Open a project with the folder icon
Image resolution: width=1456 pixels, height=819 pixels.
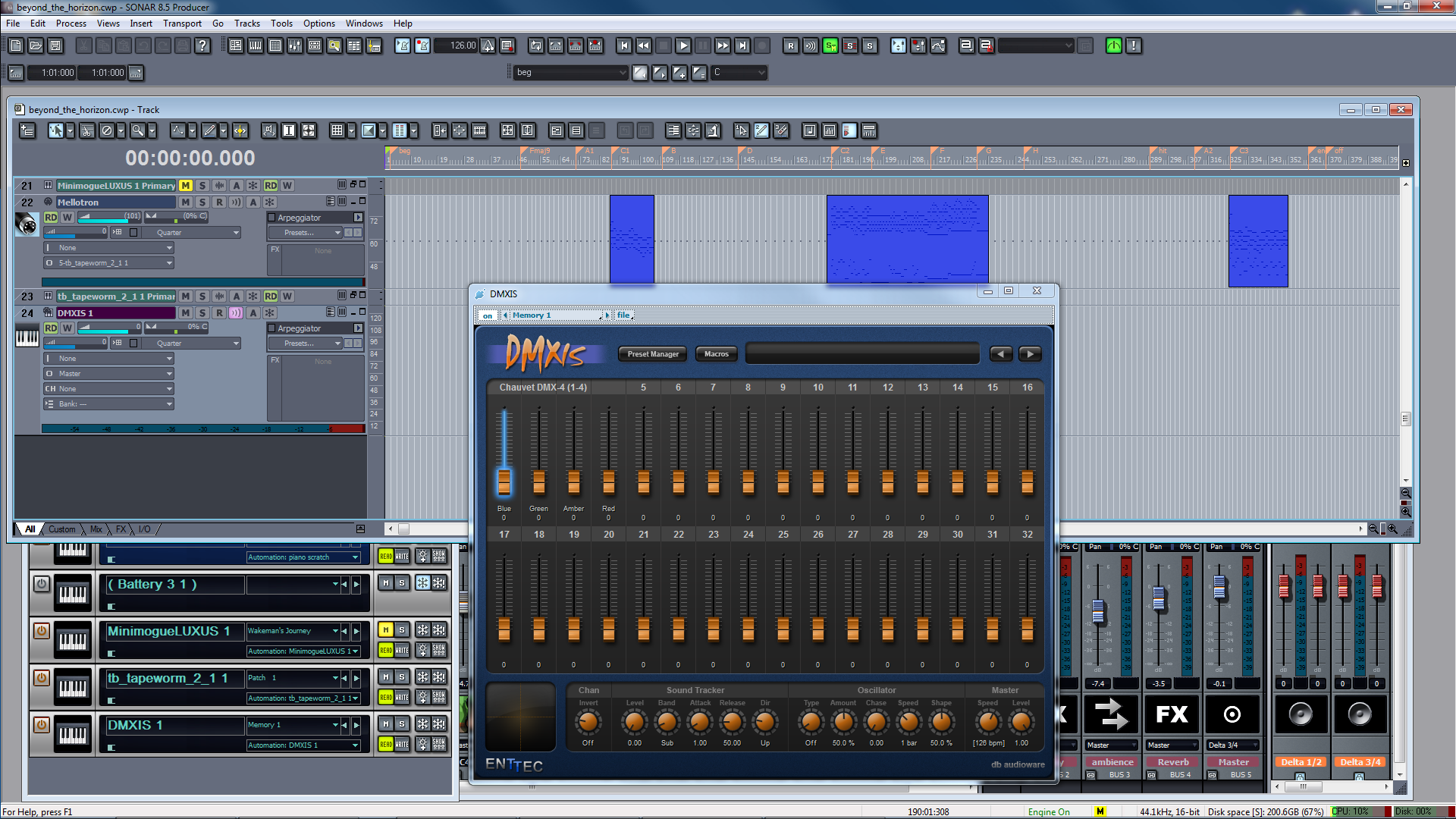pyautogui.click(x=36, y=46)
